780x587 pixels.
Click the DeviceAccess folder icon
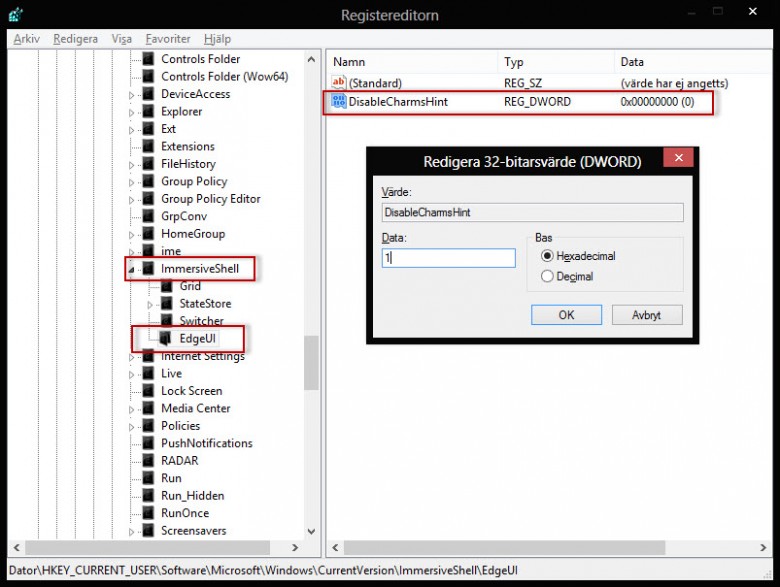pos(149,94)
